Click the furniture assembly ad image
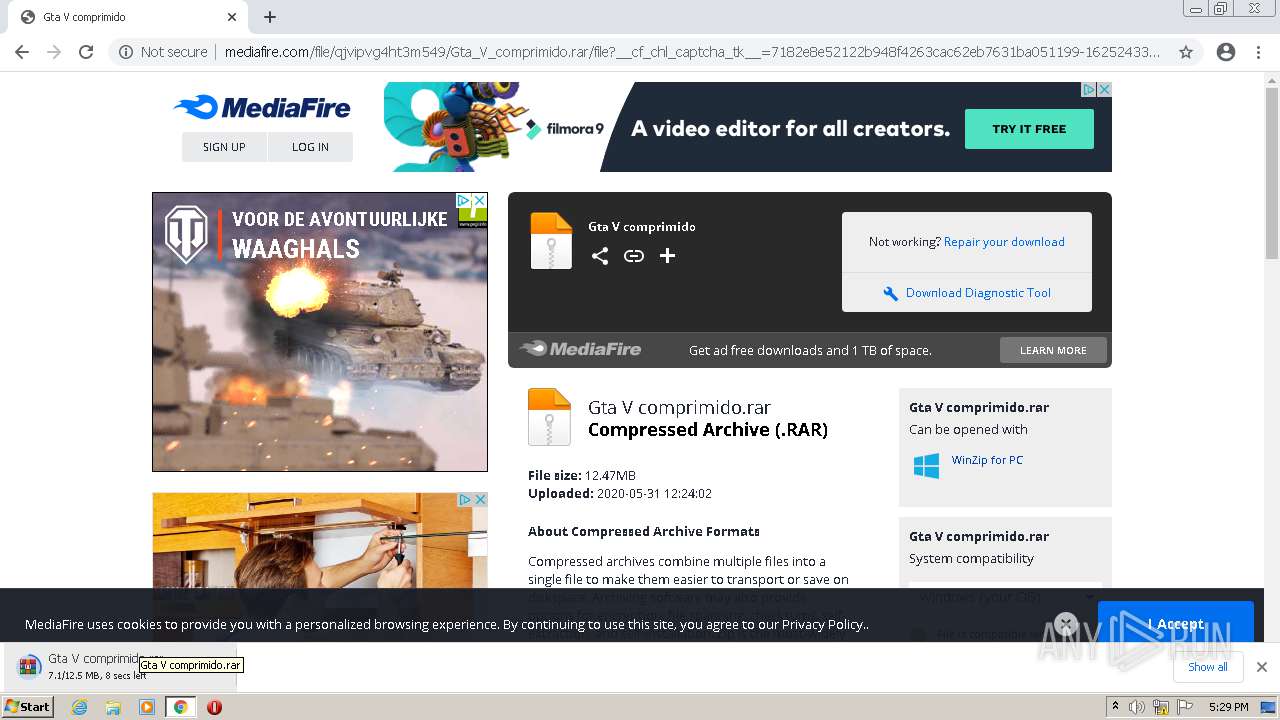This screenshot has height=720, width=1280. point(320,540)
